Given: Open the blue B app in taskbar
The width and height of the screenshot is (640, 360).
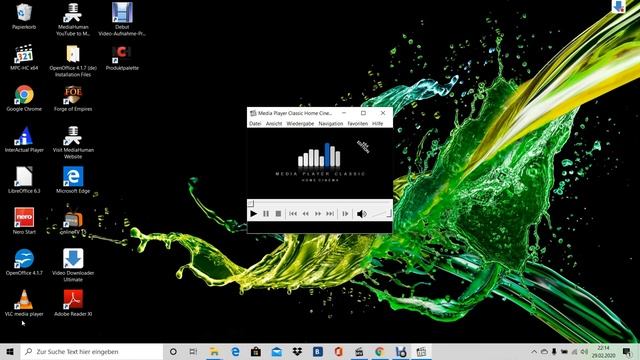Looking at the screenshot, I should click(318, 351).
